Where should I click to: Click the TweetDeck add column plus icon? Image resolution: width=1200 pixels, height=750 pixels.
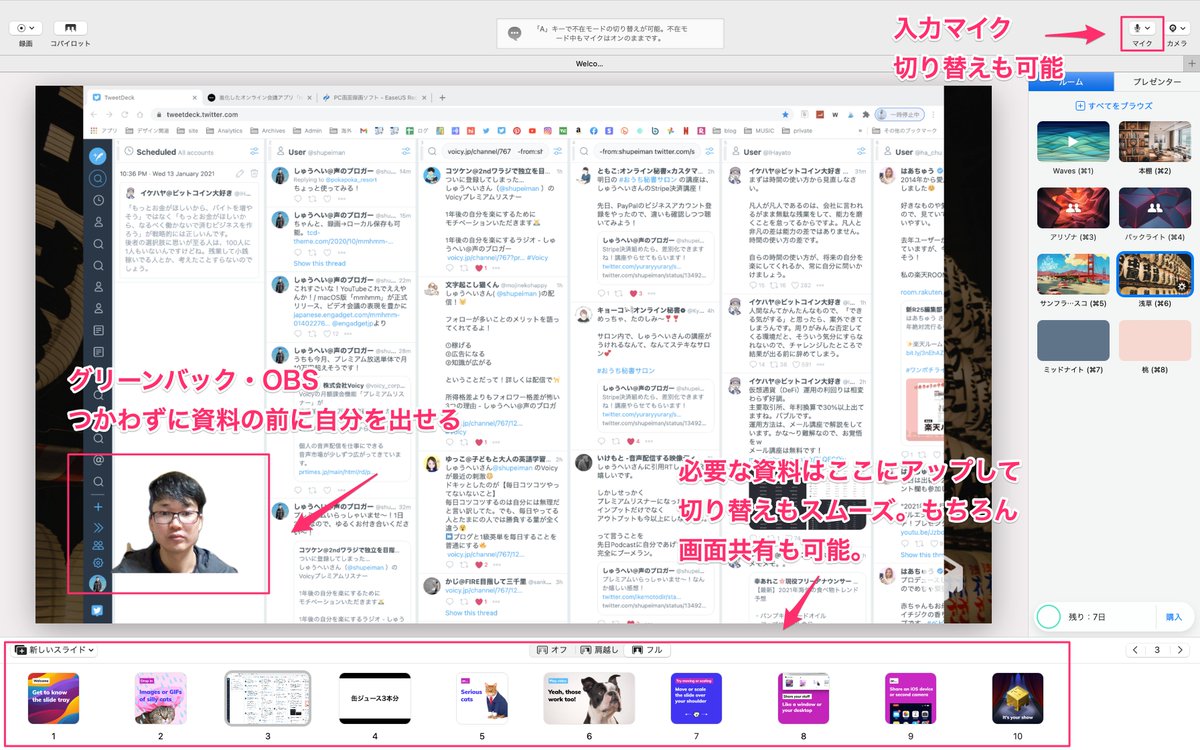click(98, 506)
